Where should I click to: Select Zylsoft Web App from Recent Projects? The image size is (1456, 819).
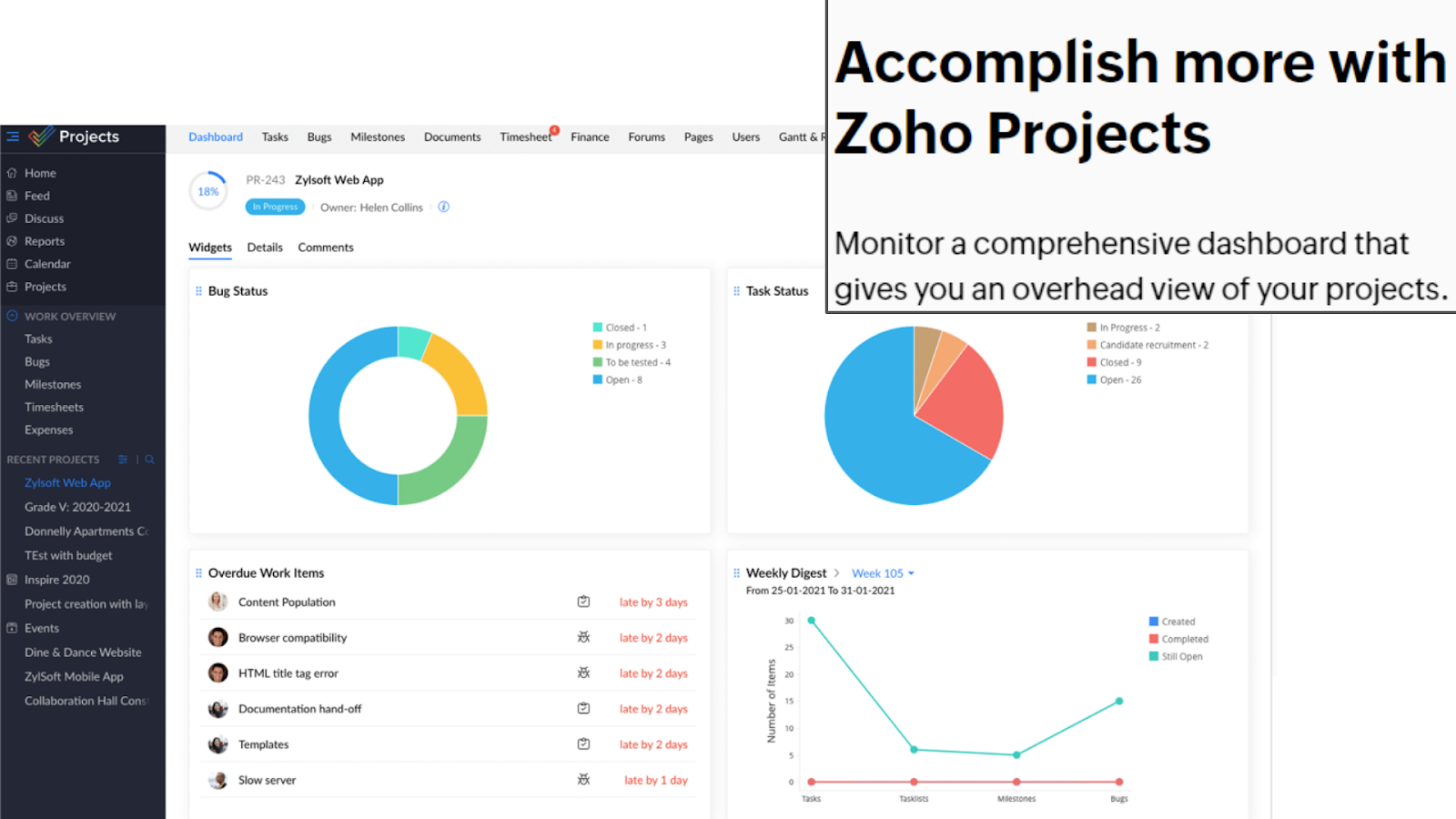[x=67, y=482]
